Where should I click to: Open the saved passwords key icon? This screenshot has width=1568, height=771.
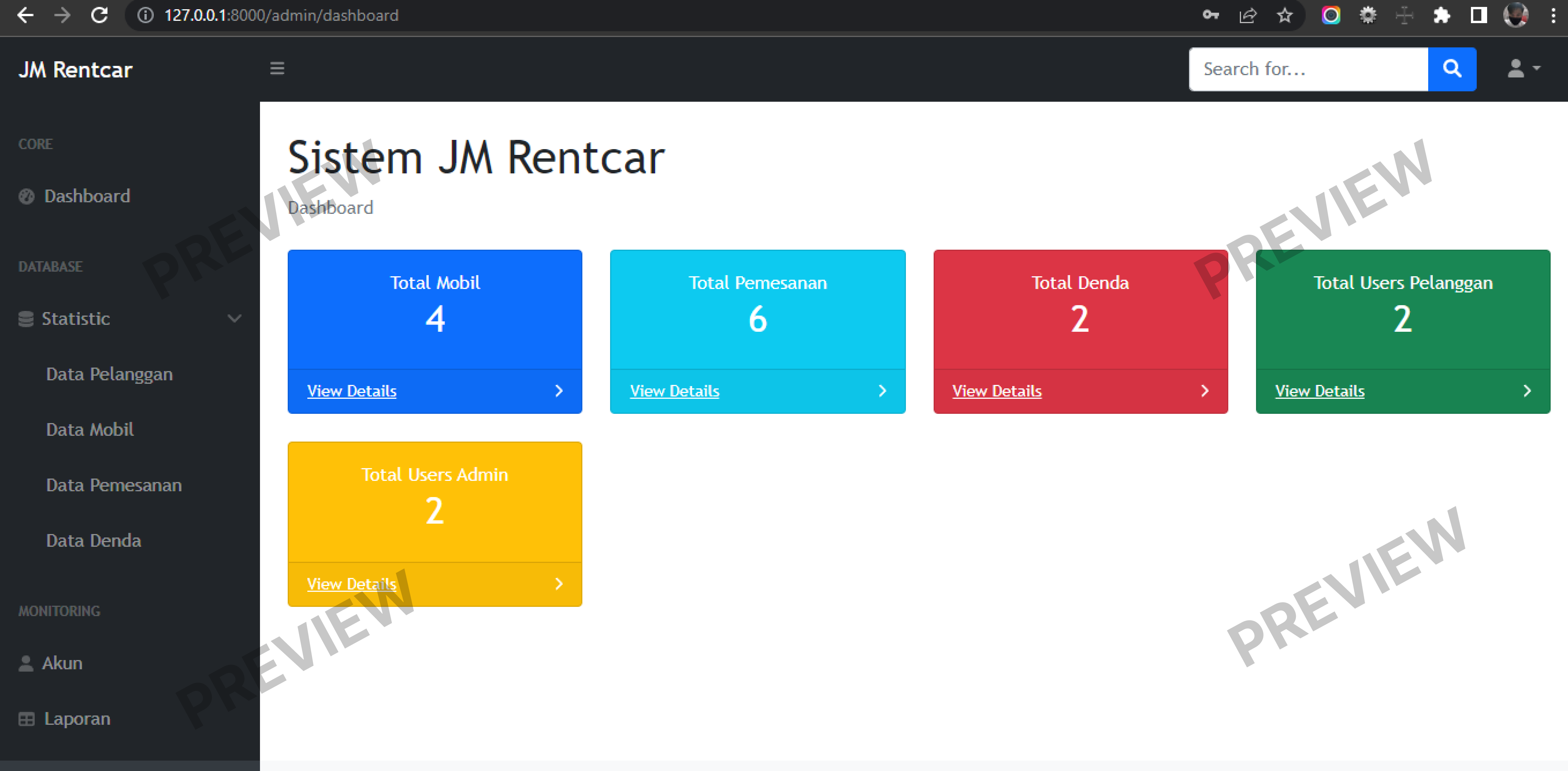[1211, 15]
